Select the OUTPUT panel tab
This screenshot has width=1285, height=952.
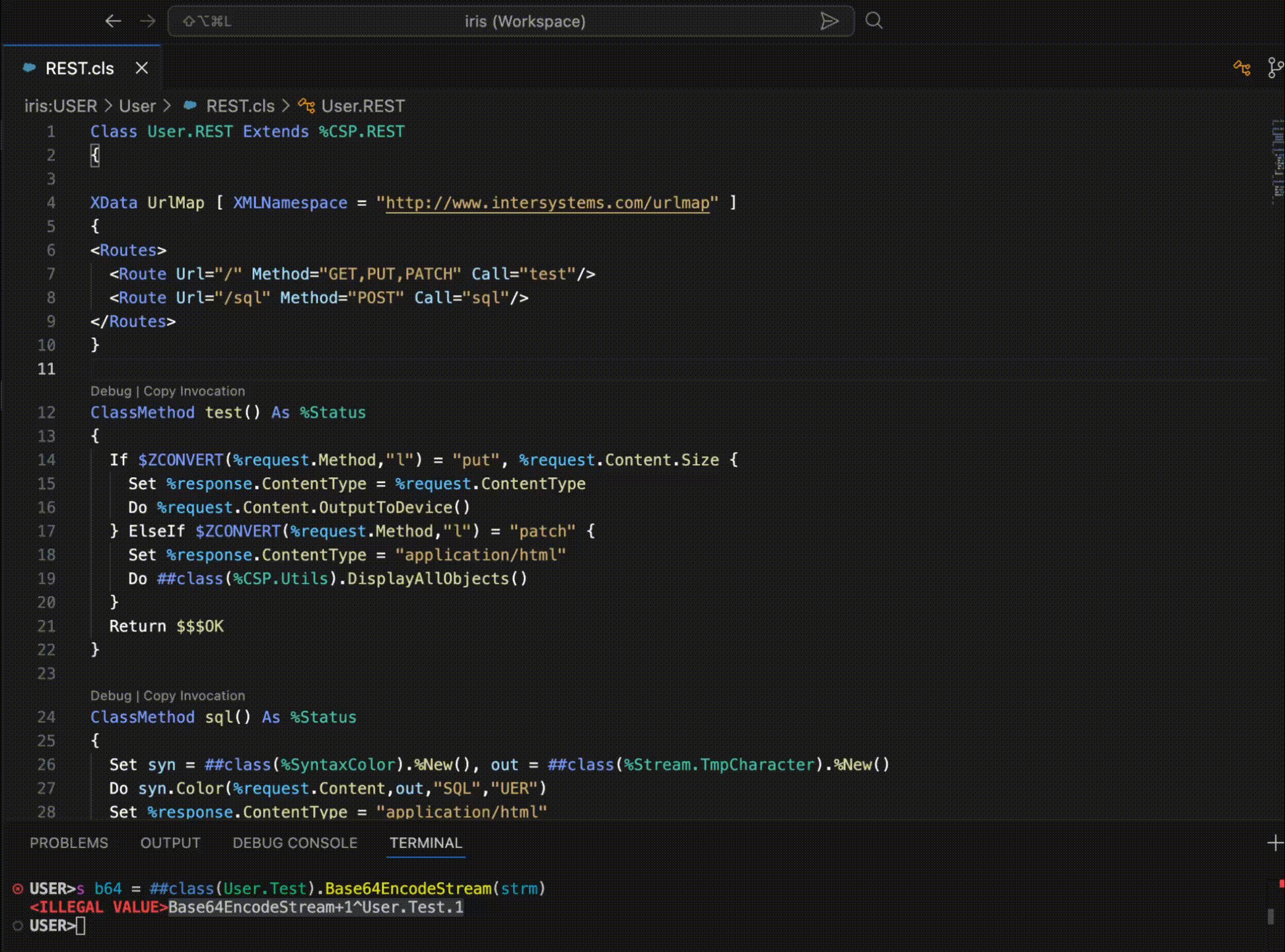[170, 843]
